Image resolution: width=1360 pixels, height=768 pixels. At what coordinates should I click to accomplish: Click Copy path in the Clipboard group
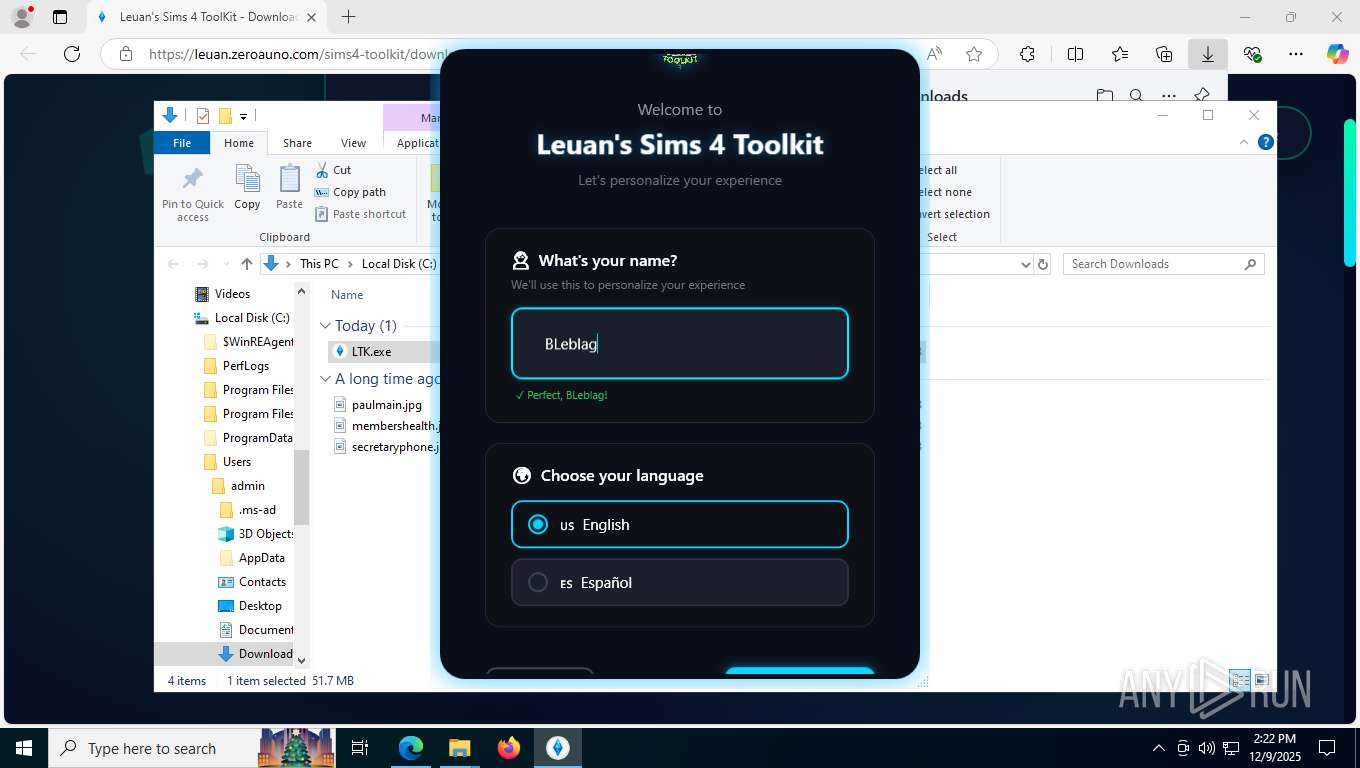[350, 192]
